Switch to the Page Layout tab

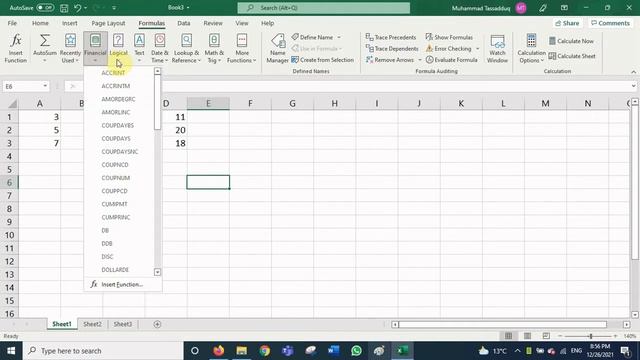click(109, 23)
